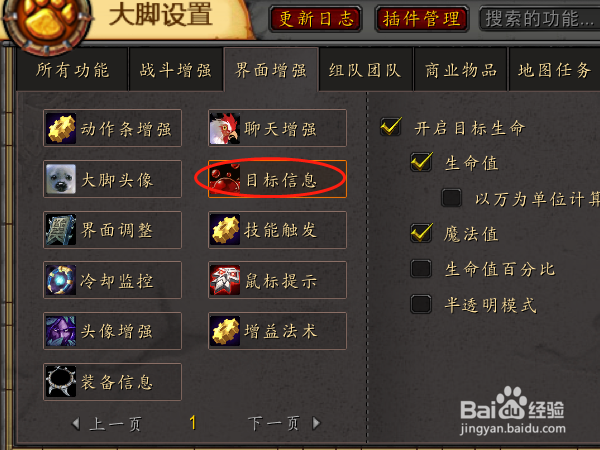Focus the 搜索的功能 search field
Image resolution: width=600 pixels, height=450 pixels.
pos(540,19)
